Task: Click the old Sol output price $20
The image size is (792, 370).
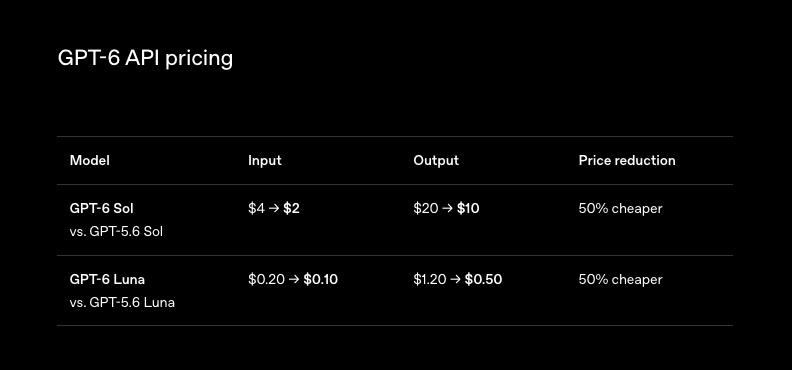Action: (x=426, y=208)
